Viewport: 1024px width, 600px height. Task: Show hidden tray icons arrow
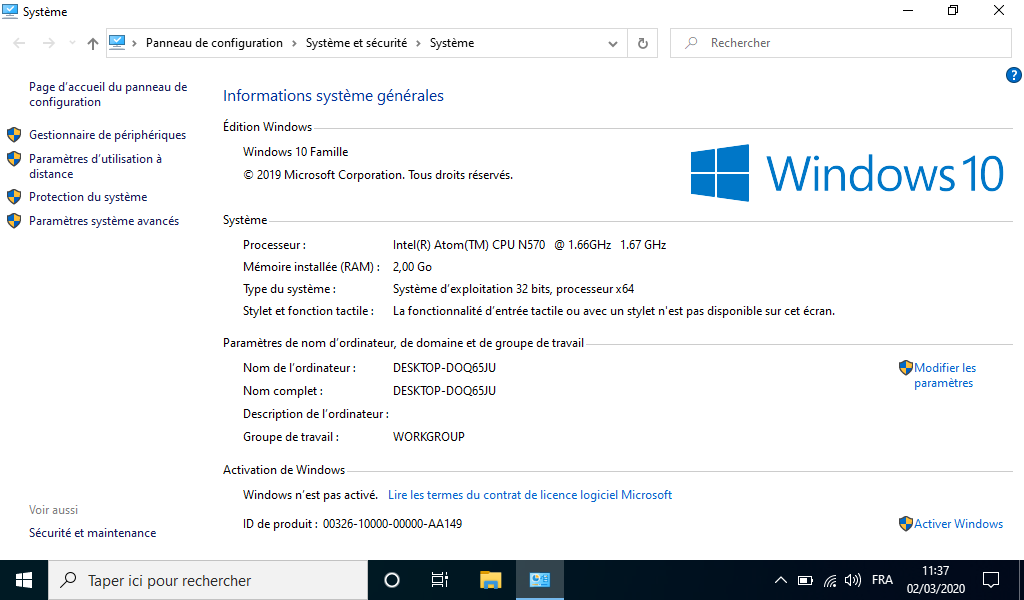[x=780, y=580]
